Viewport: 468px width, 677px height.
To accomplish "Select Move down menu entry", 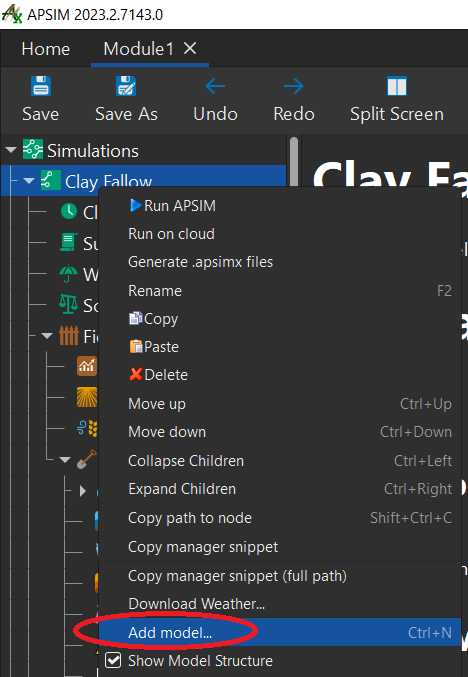I will point(280,432).
